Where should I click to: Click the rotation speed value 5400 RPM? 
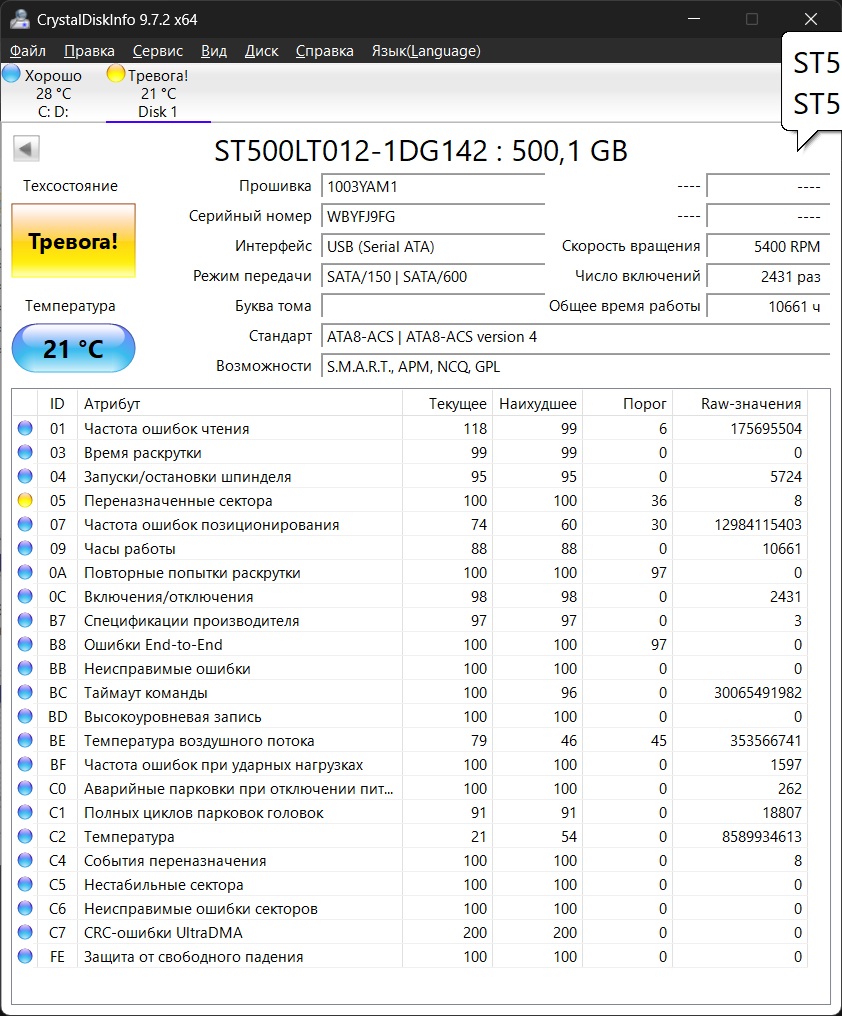tap(768, 246)
